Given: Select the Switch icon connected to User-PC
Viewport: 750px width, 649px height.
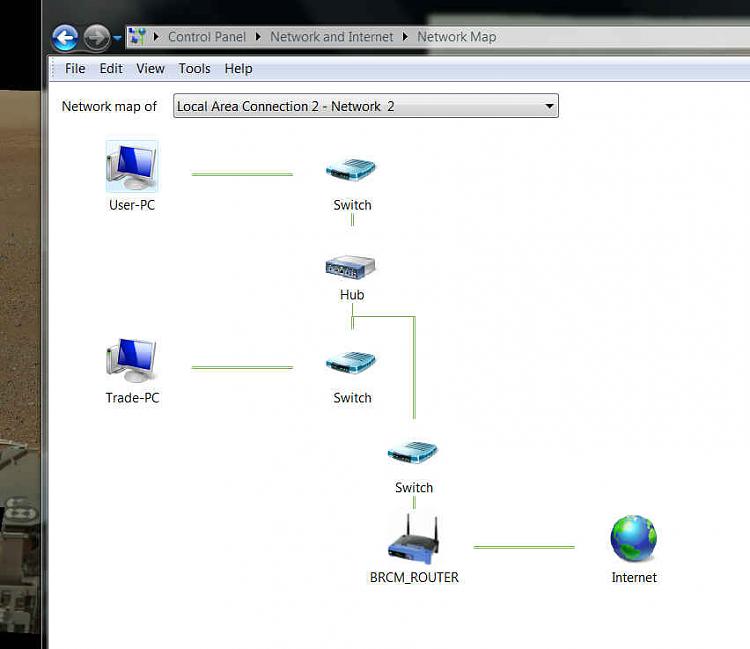Looking at the screenshot, I should (x=351, y=169).
